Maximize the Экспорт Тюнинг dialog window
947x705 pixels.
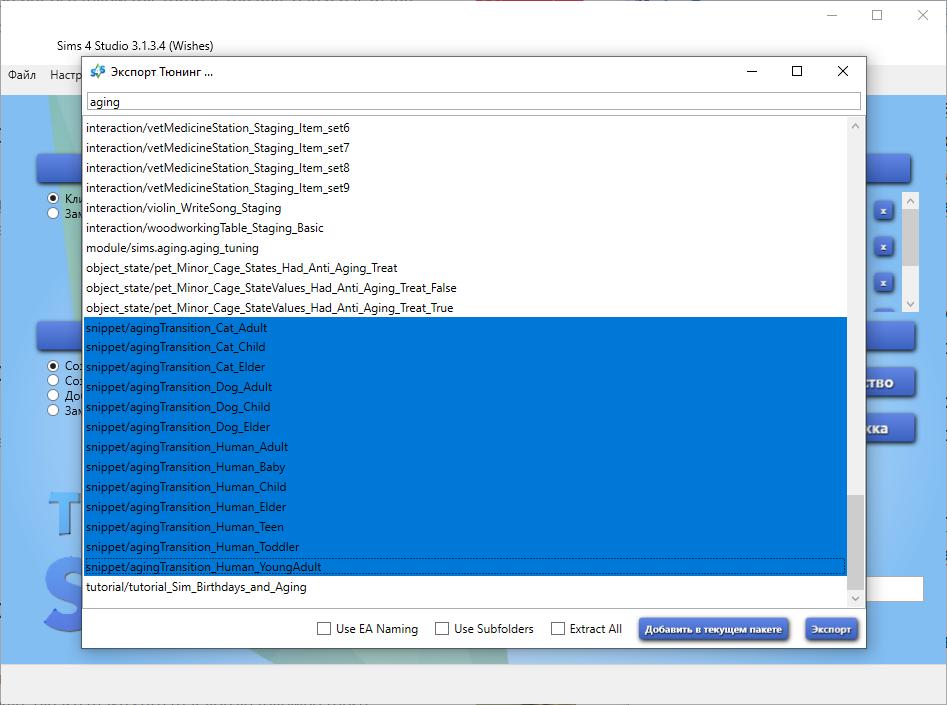797,71
